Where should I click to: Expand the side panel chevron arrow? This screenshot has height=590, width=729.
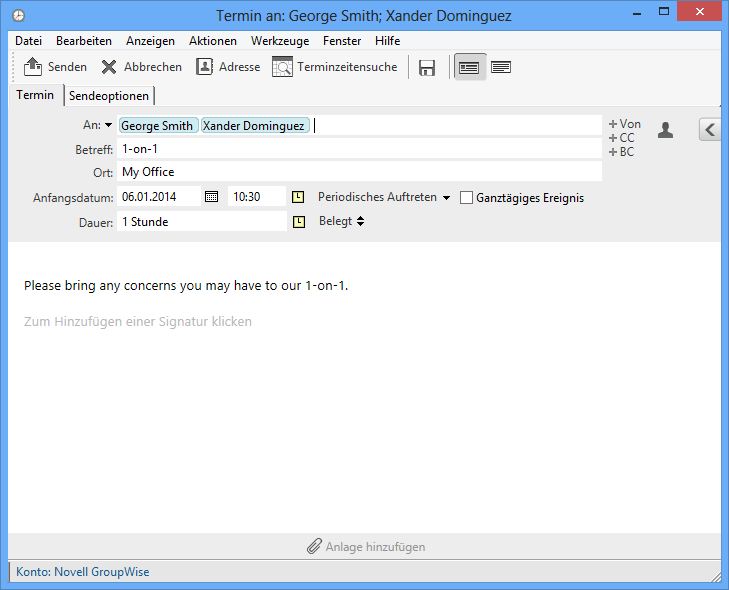[x=710, y=130]
